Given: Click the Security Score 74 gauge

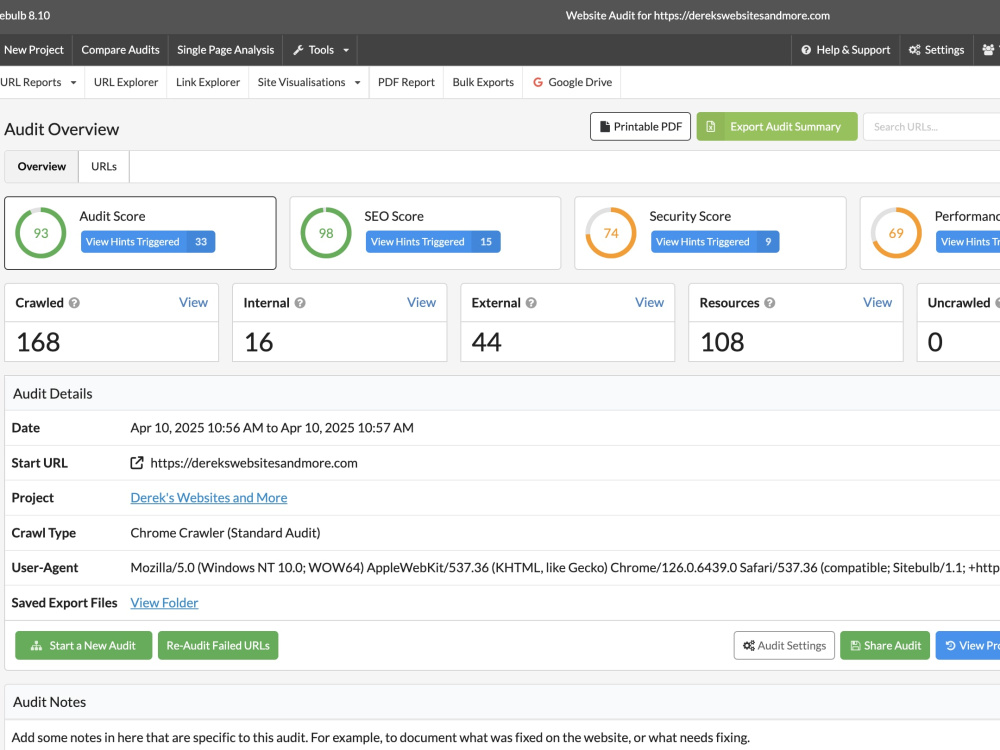Looking at the screenshot, I should [x=611, y=233].
